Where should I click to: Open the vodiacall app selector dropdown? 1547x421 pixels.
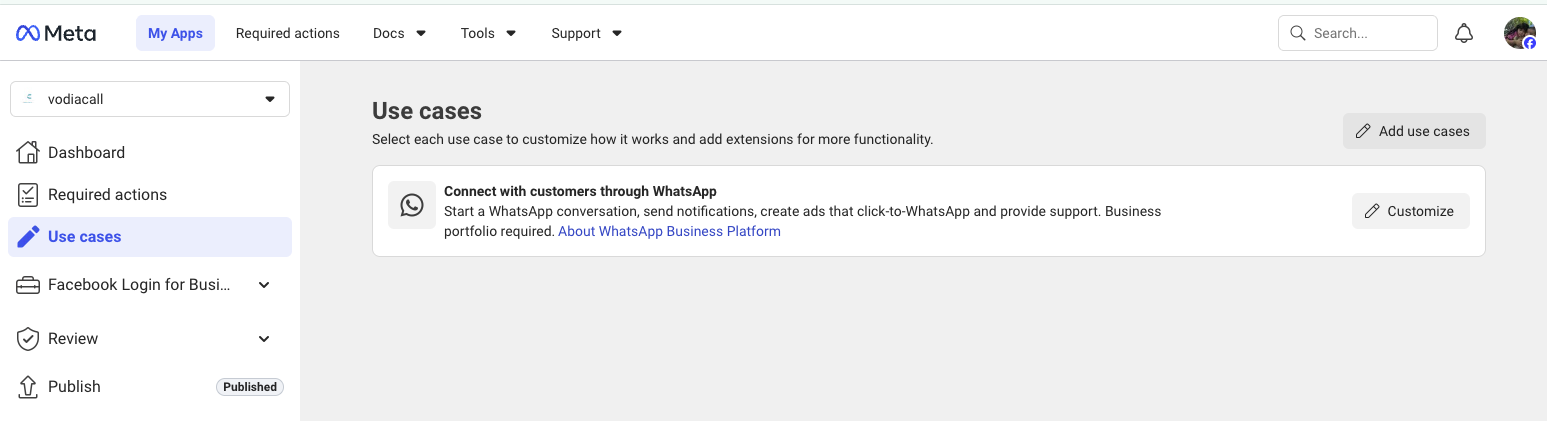click(150, 99)
